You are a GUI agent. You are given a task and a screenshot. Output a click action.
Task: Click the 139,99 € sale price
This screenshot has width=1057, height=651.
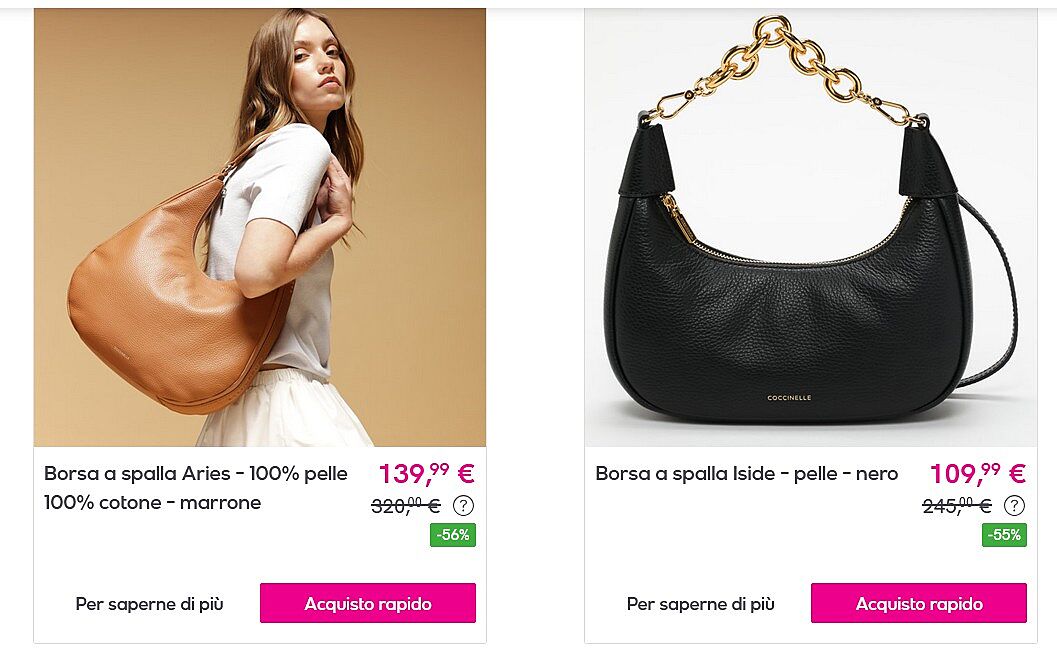point(427,473)
